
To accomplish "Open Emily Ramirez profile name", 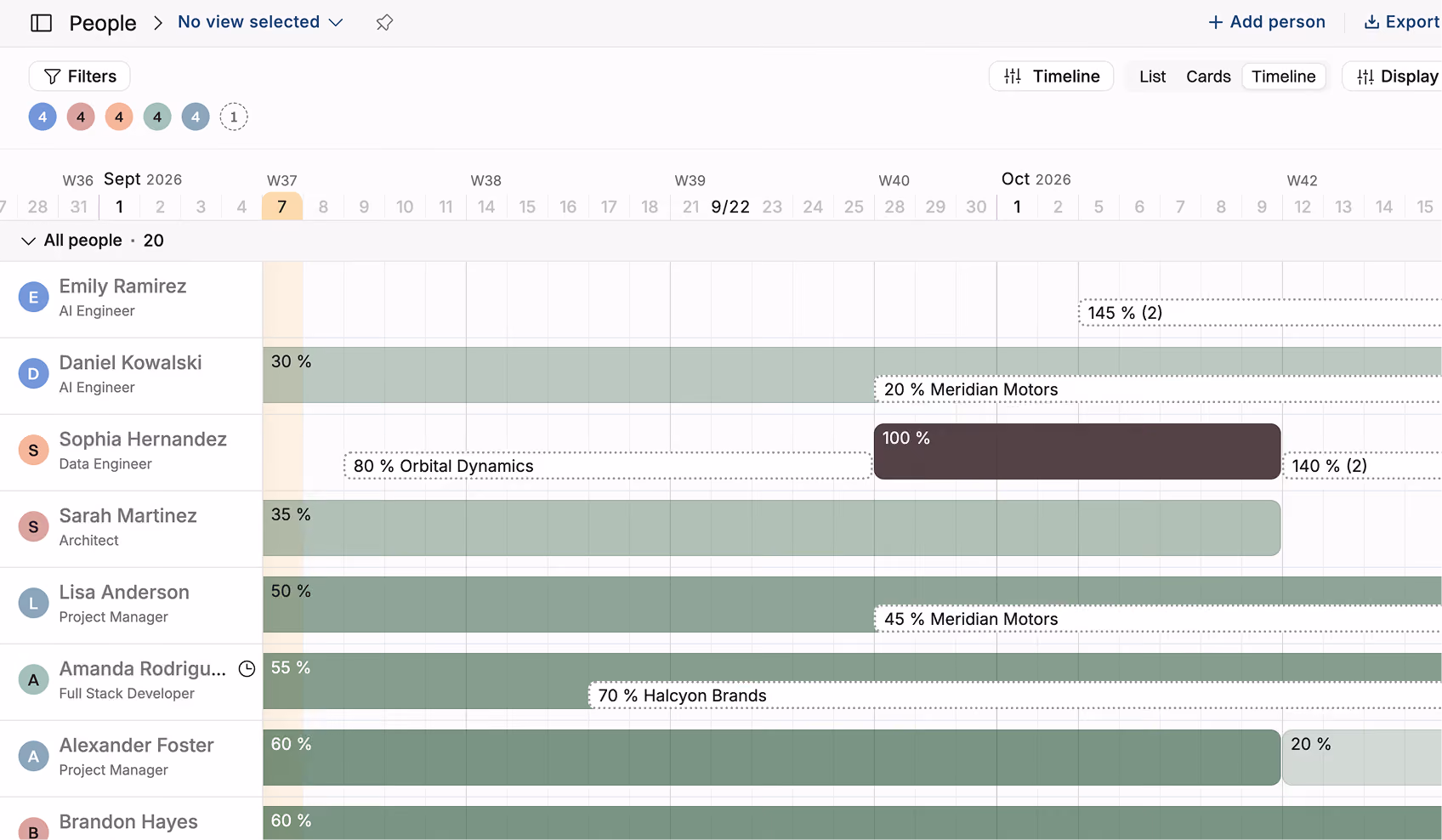I will pyautogui.click(x=122, y=287).
